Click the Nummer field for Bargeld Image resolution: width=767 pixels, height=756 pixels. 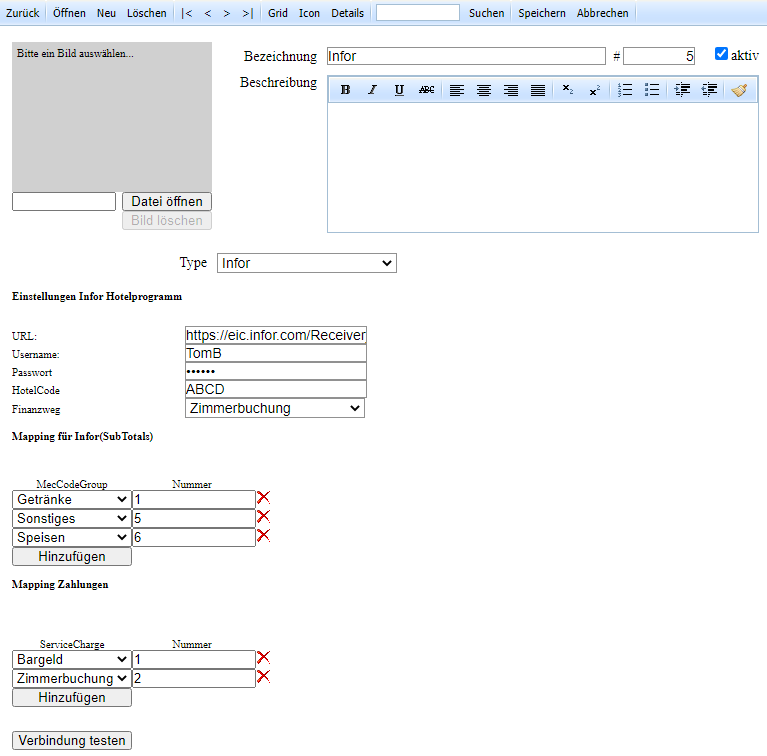click(x=194, y=659)
